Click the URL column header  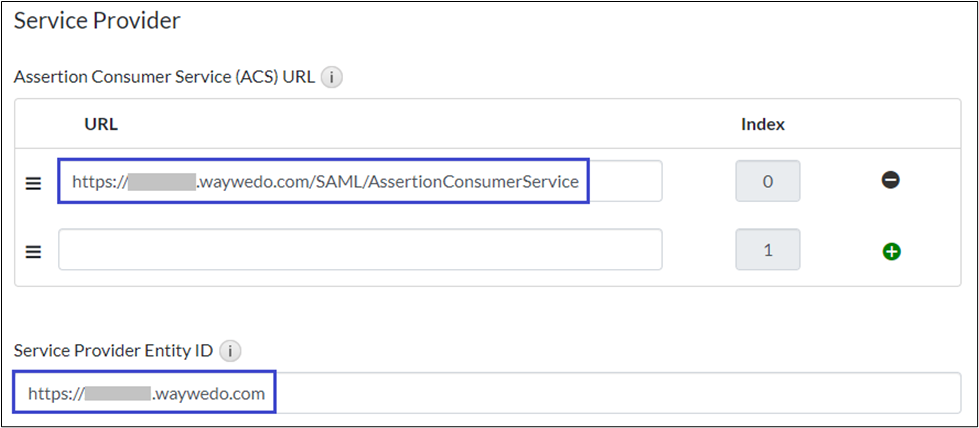[x=101, y=124]
